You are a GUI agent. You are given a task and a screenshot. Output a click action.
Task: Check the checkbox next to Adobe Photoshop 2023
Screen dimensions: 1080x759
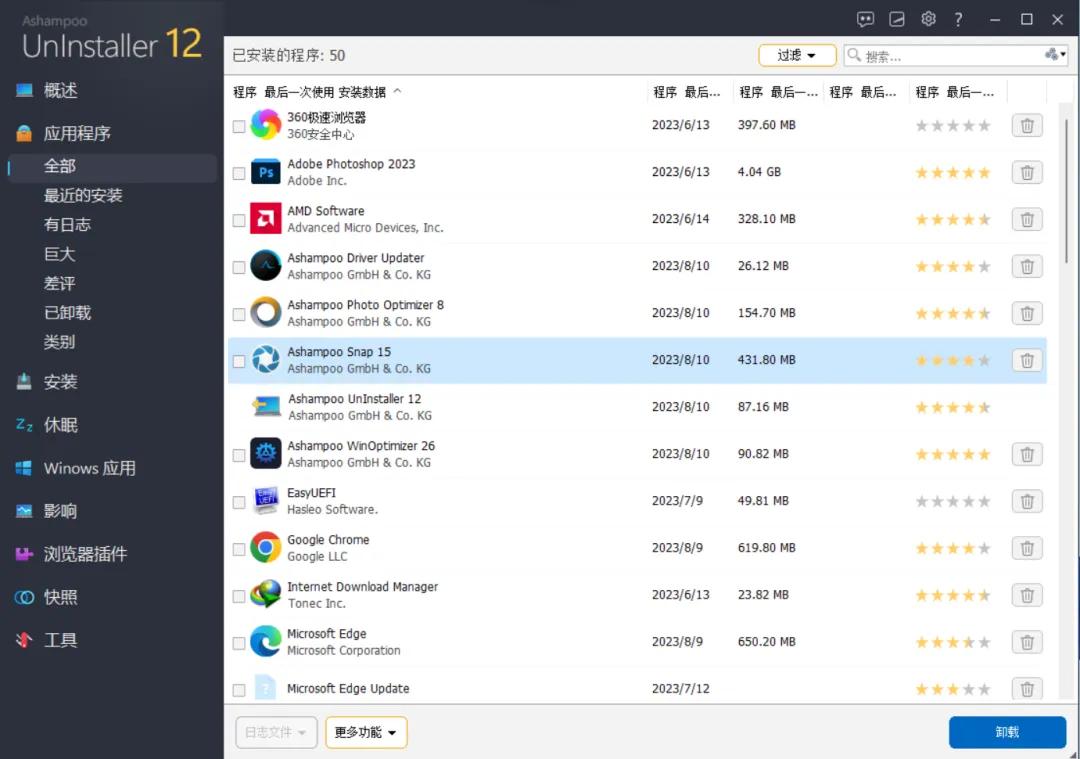238,172
